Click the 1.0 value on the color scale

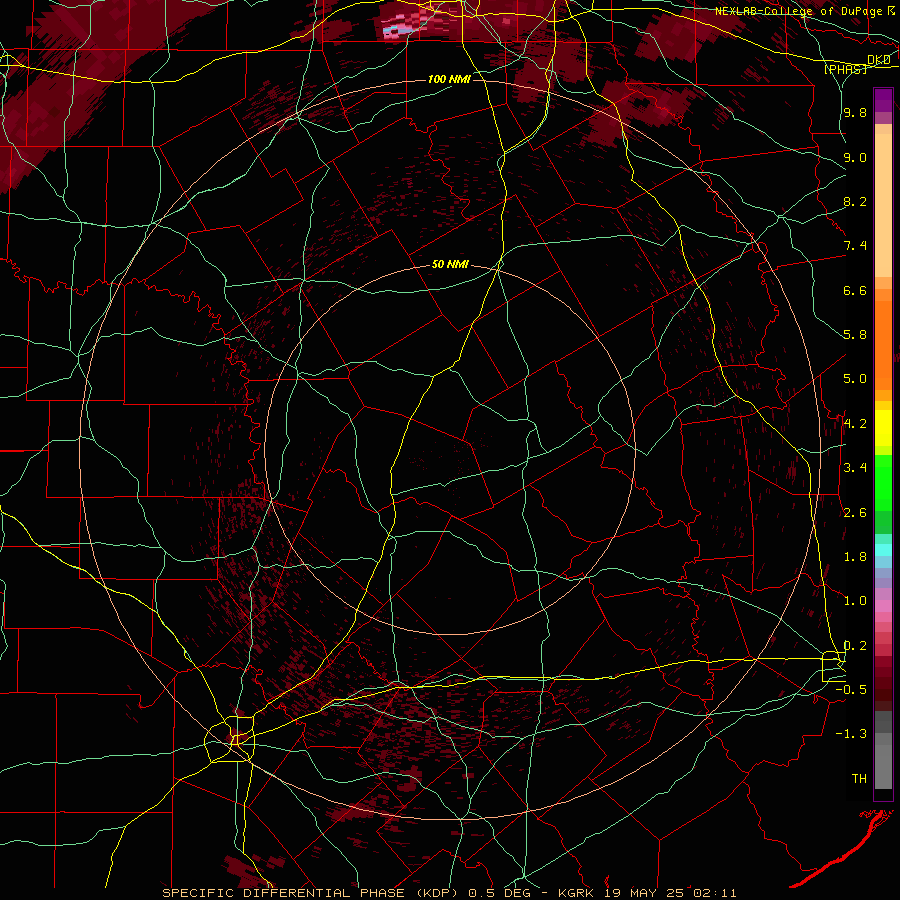[x=855, y=601]
